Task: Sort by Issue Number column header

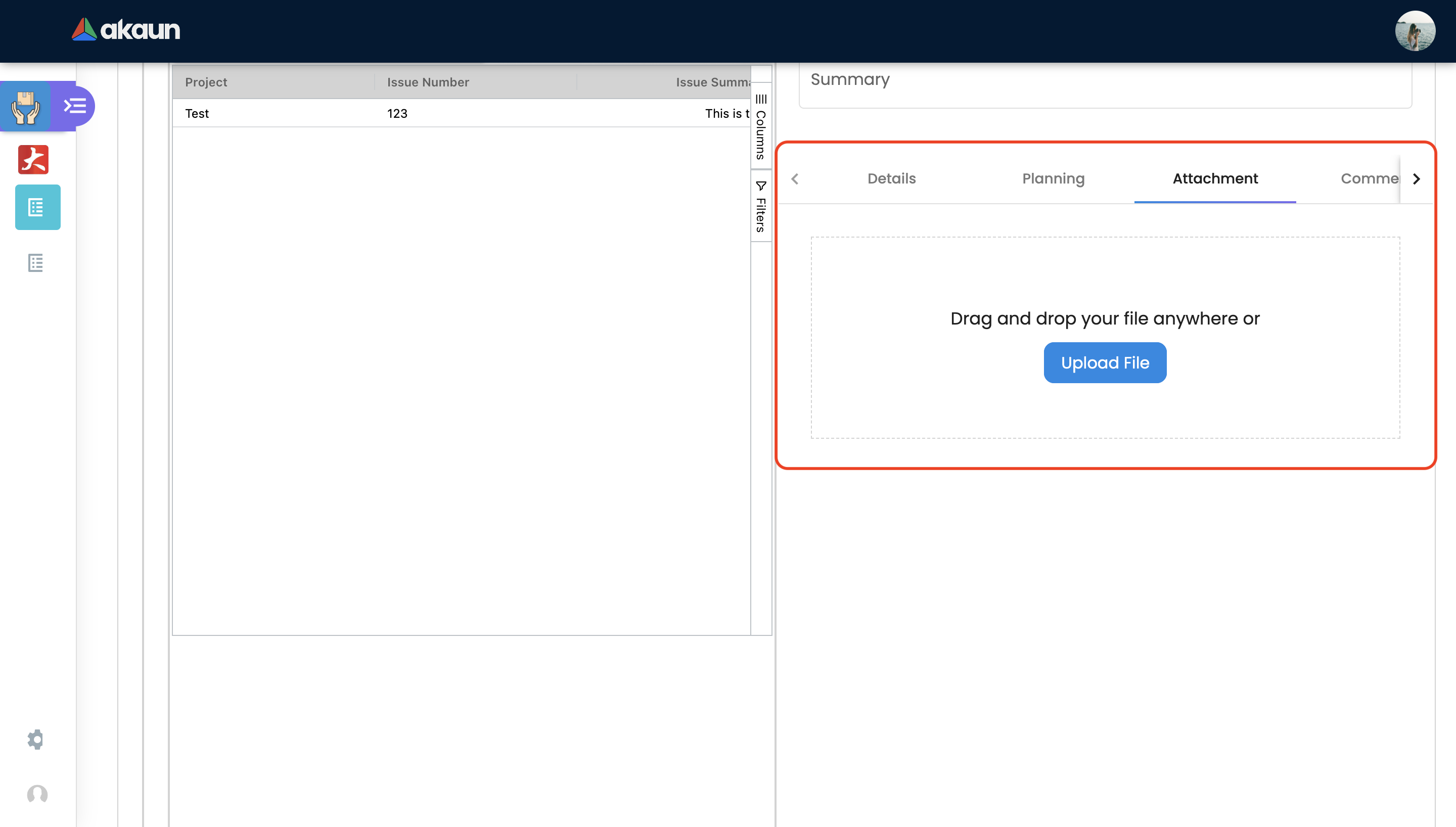Action: [x=428, y=82]
